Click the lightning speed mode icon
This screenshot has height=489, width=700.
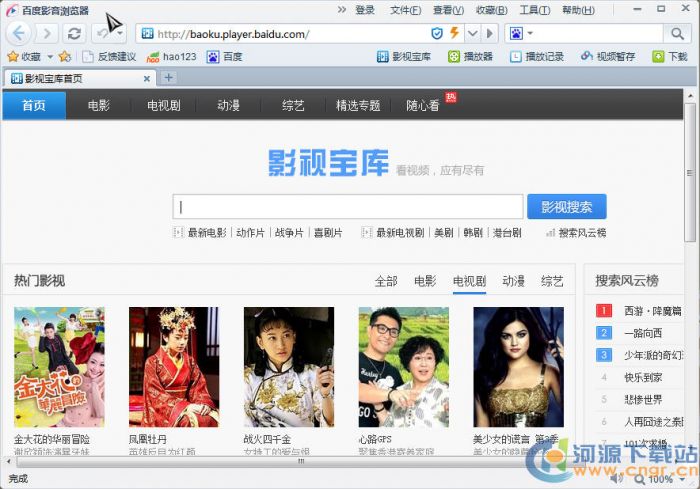point(454,33)
